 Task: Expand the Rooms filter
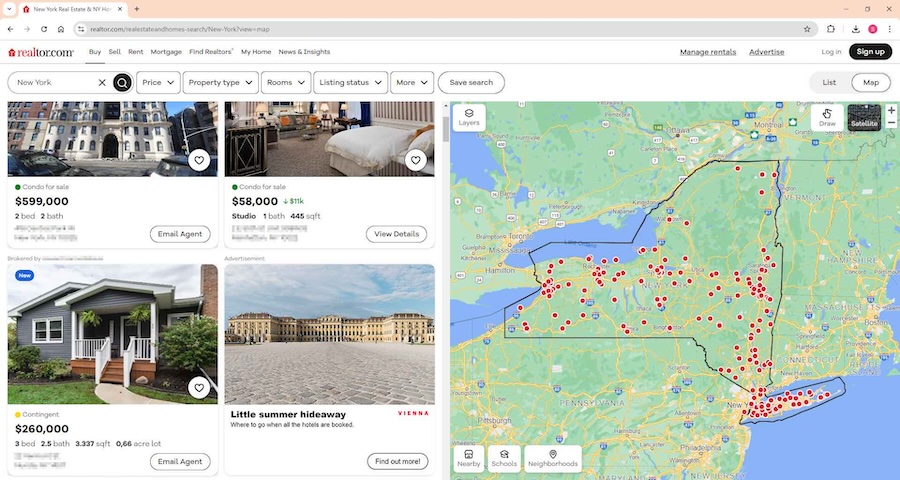click(x=286, y=83)
